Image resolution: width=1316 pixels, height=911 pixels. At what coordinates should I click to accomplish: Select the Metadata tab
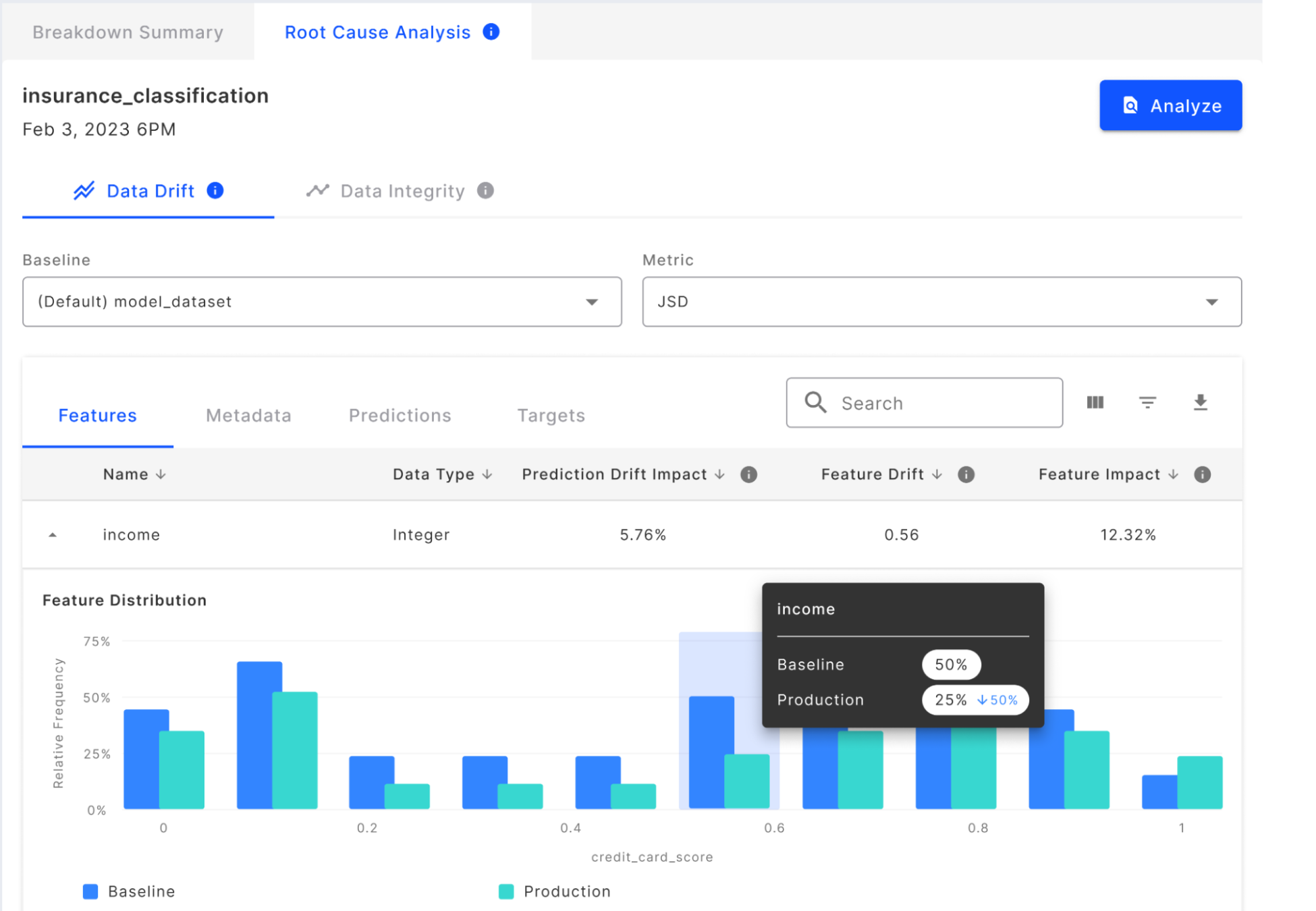point(248,415)
